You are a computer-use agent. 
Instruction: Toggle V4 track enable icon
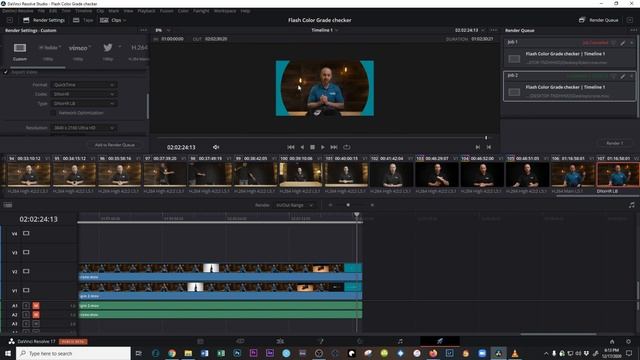(x=26, y=233)
